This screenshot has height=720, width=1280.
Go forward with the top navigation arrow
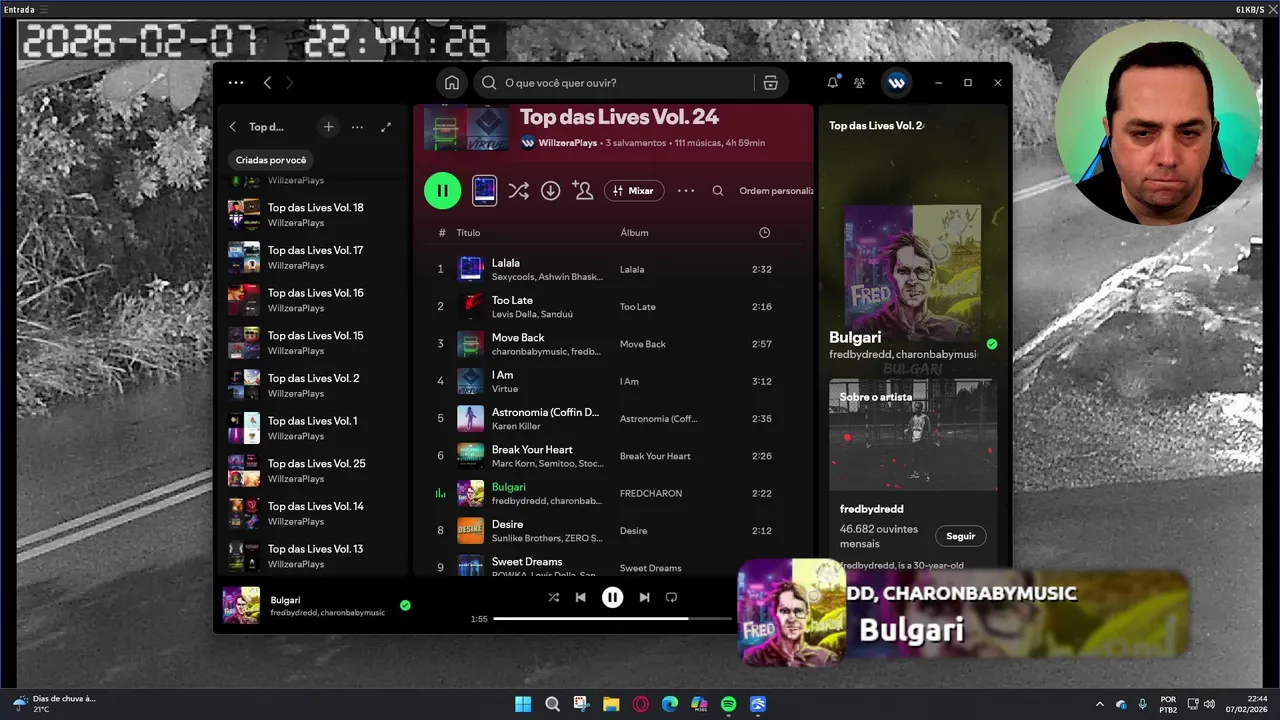[x=290, y=83]
